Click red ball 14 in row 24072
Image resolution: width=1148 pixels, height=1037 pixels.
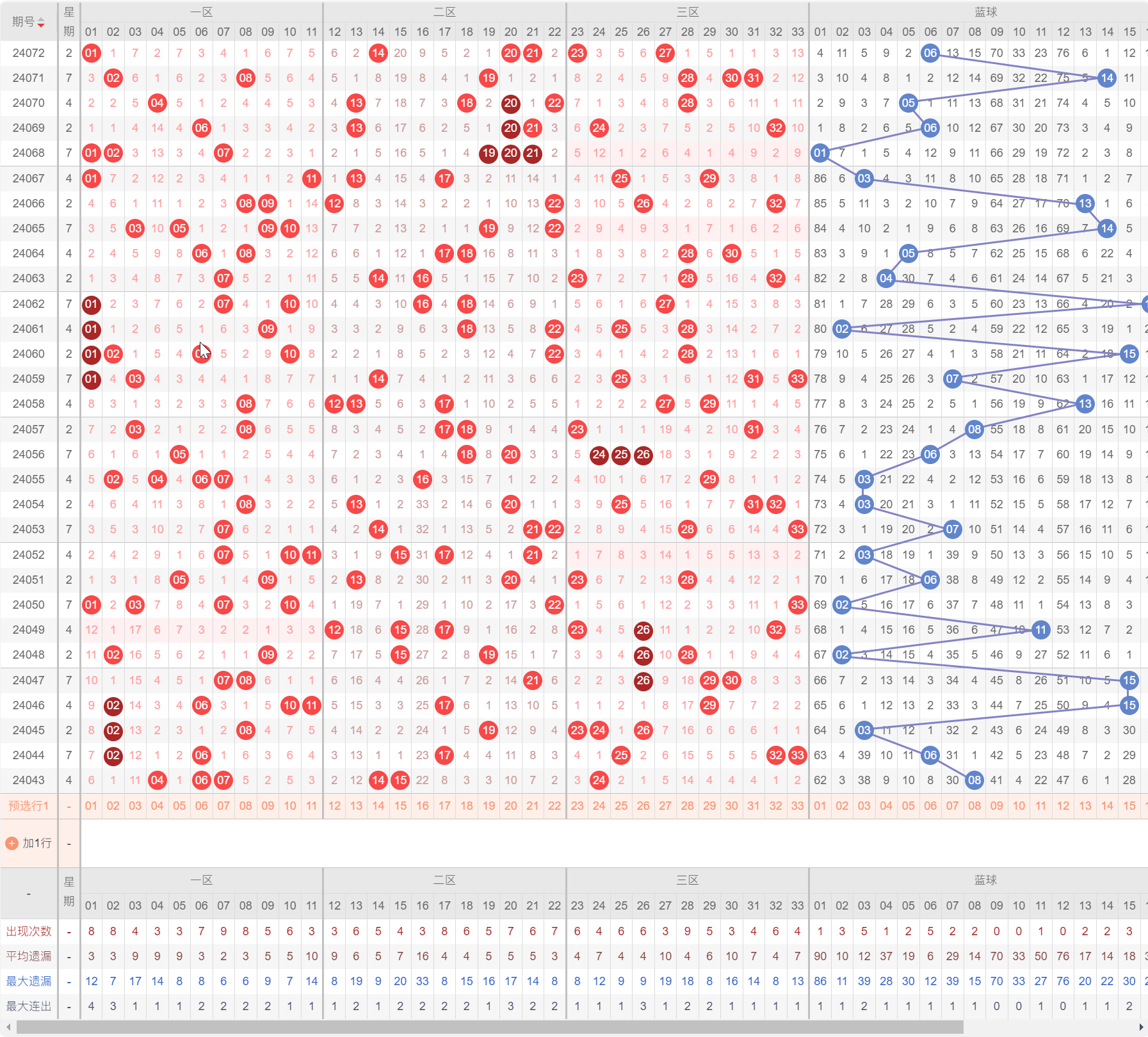(378, 53)
